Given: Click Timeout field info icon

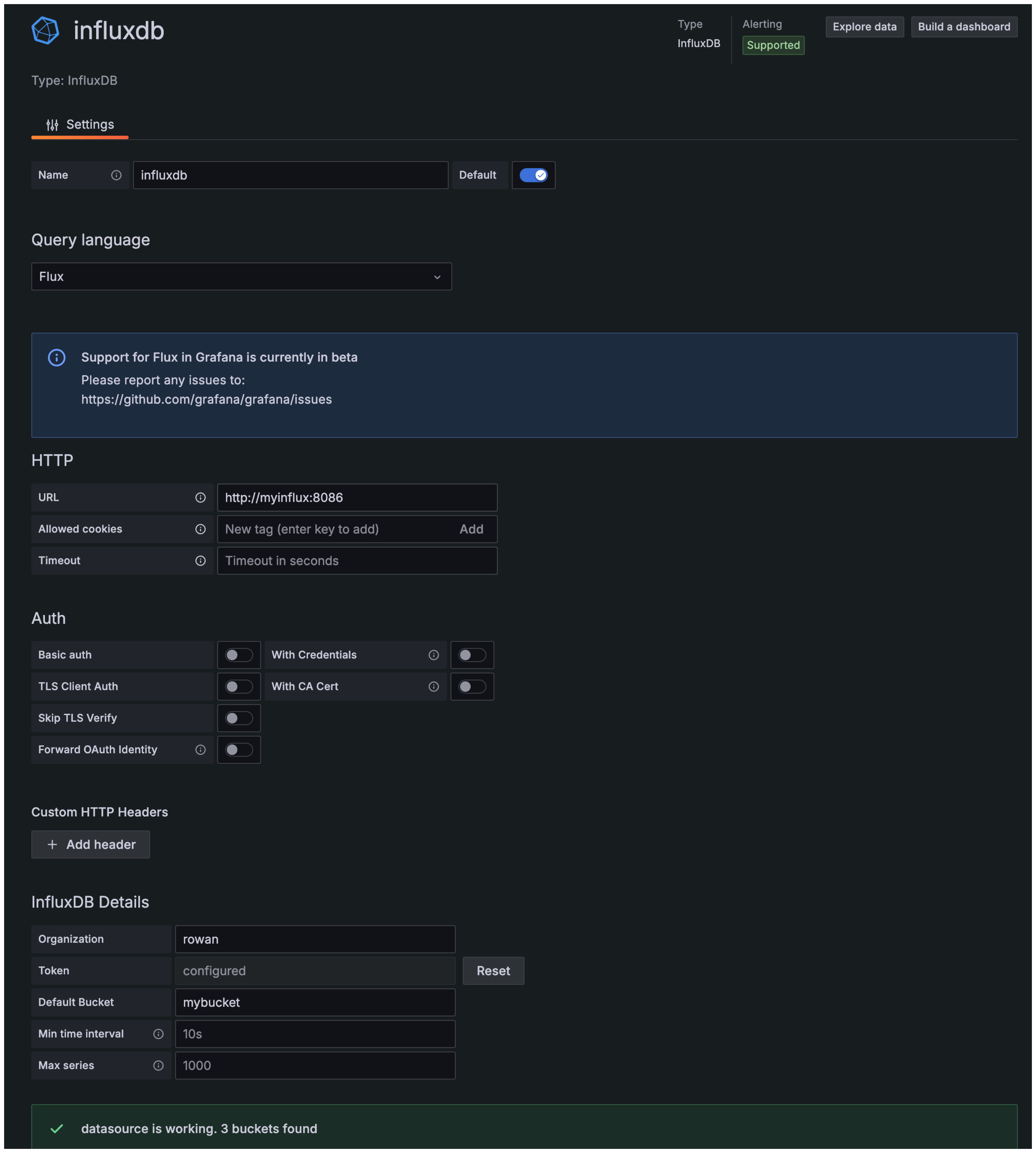Looking at the screenshot, I should click(x=200, y=561).
